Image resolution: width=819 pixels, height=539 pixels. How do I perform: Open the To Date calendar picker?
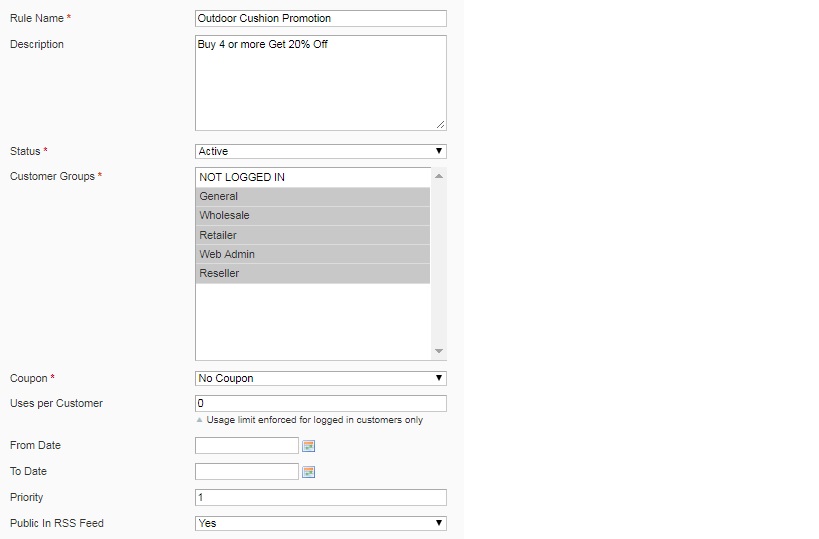pyautogui.click(x=309, y=472)
